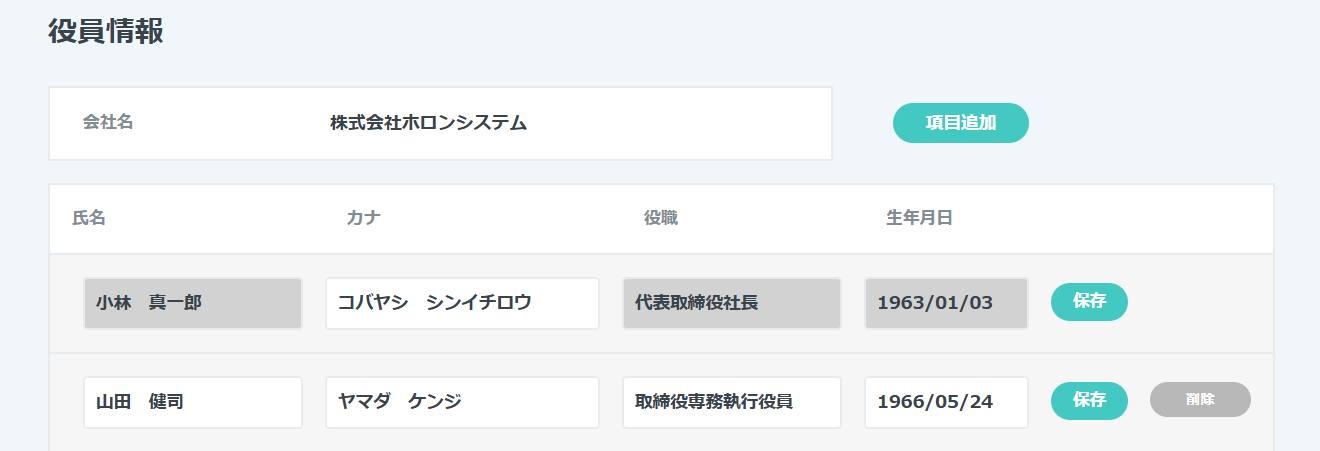The image size is (1320, 451).
Task: Select the 代表取締役社長 position field
Action: pos(731,303)
